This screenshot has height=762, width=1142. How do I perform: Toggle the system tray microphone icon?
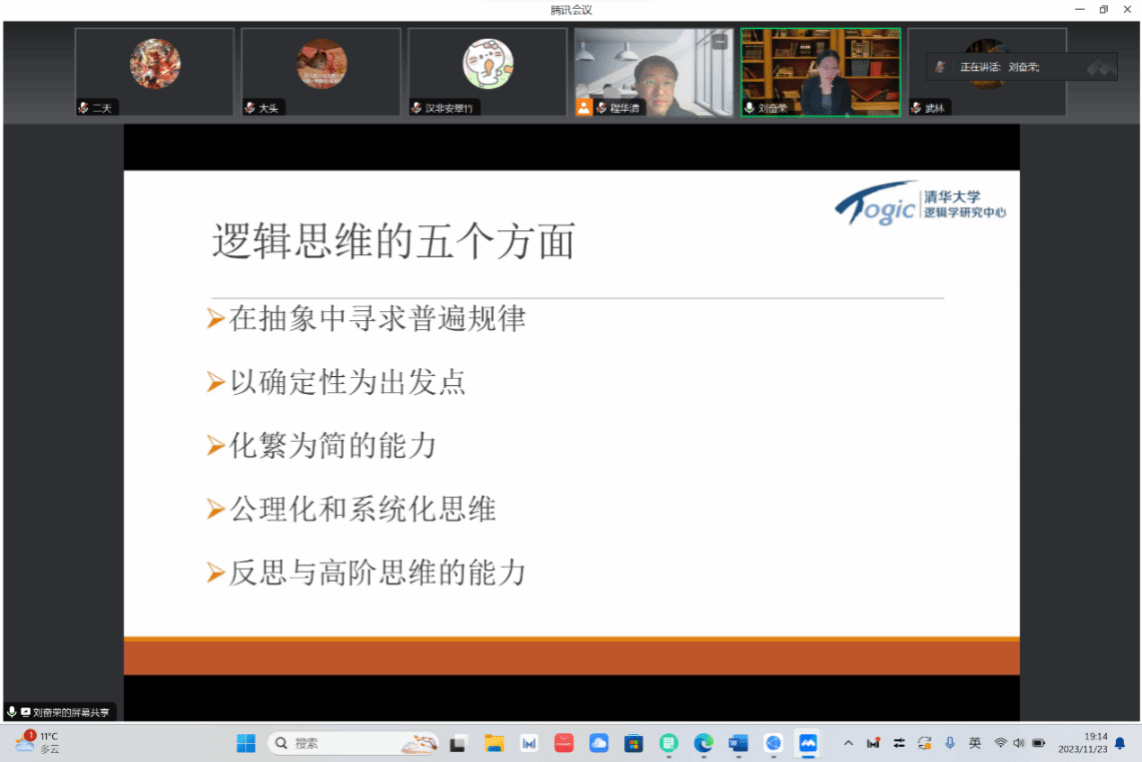[950, 743]
